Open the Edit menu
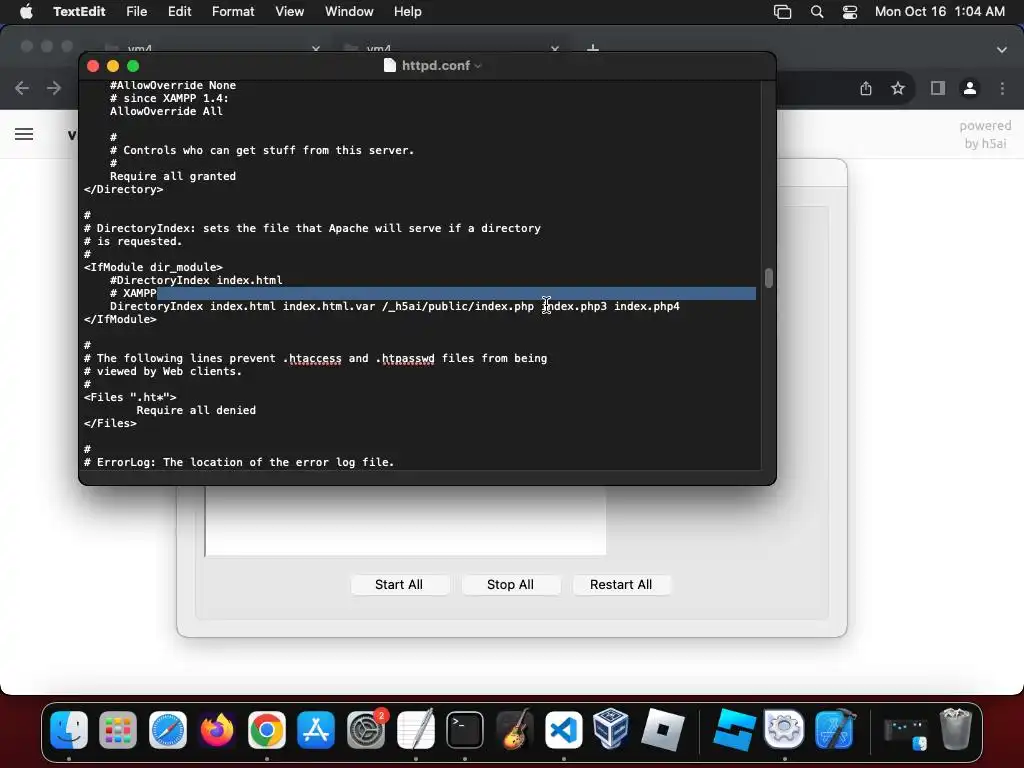Screen dimensions: 1024x768 (x=180, y=11)
